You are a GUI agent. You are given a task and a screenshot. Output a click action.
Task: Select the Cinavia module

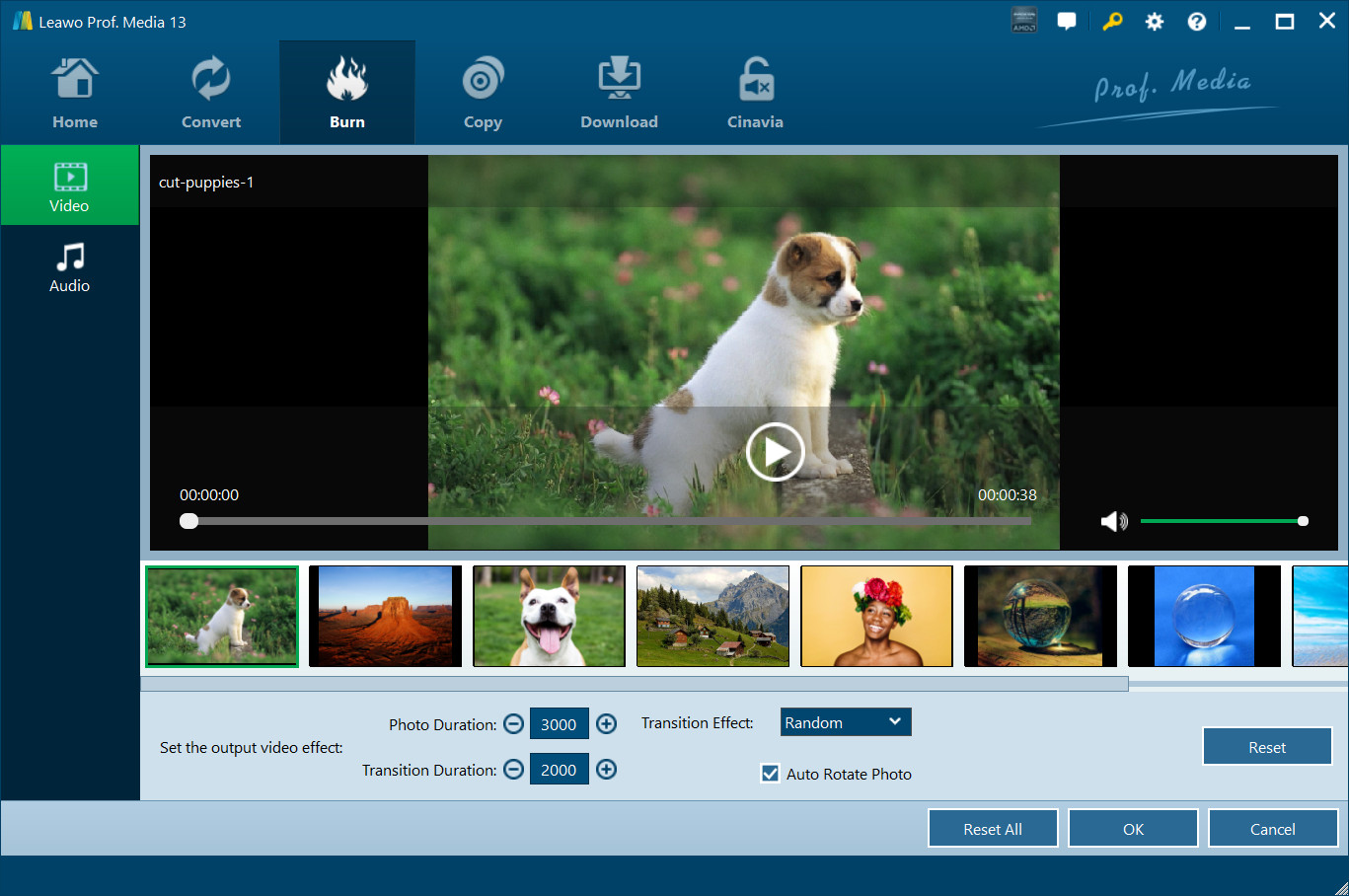[x=755, y=92]
